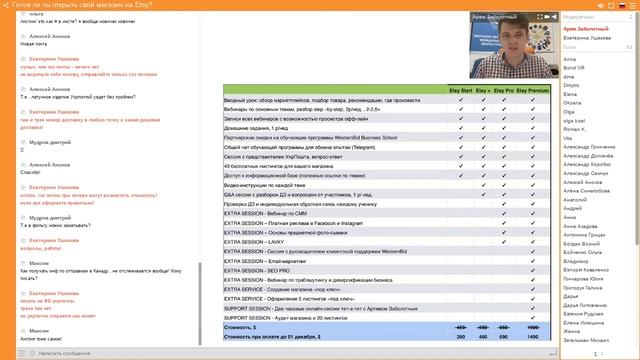Image resolution: width=640 pixels, height=360 pixels.
Task: Click the message icon by Максим above 'Как получать инф'
Action: (x=23, y=263)
